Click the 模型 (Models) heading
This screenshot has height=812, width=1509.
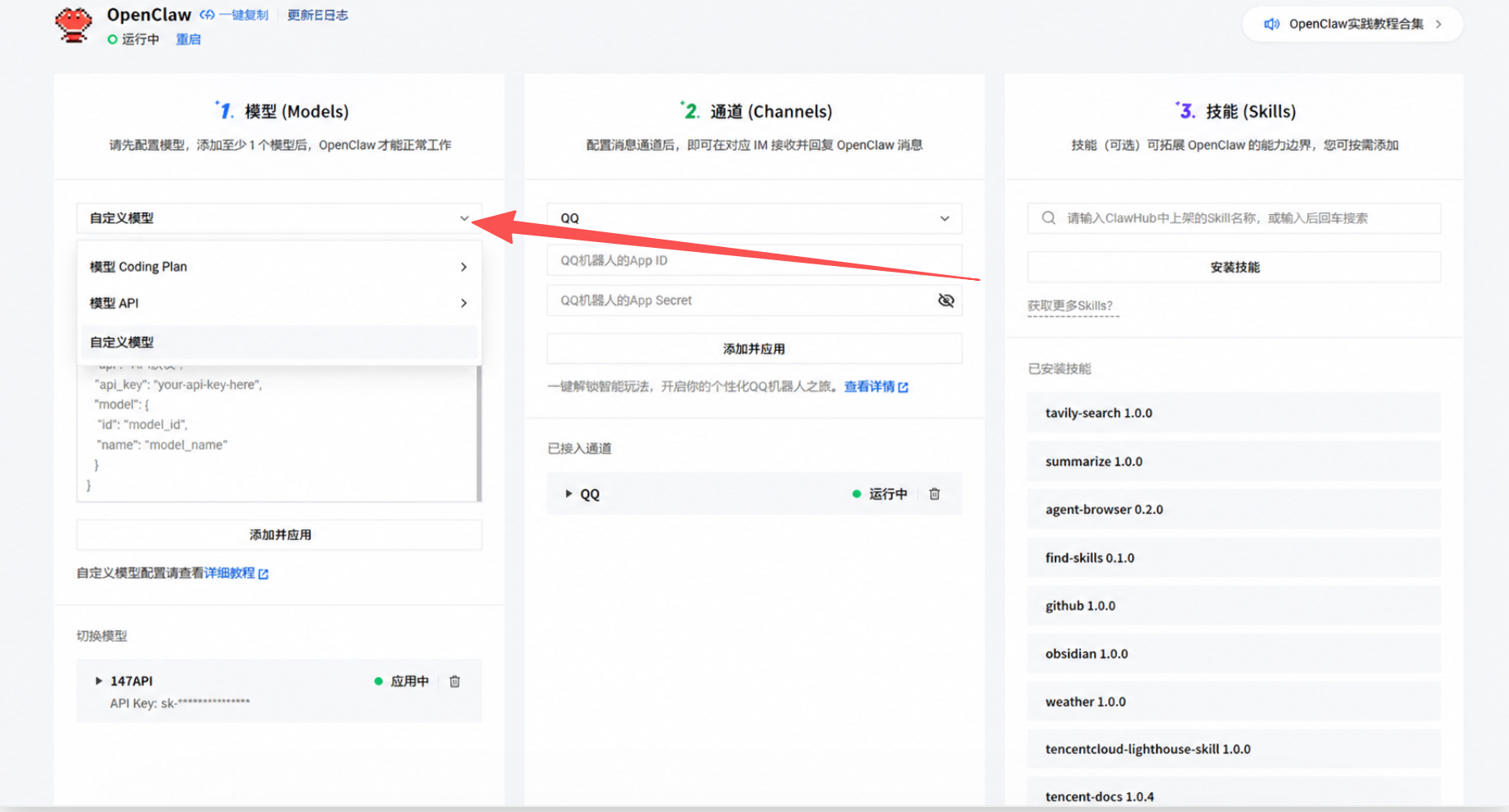[297, 111]
